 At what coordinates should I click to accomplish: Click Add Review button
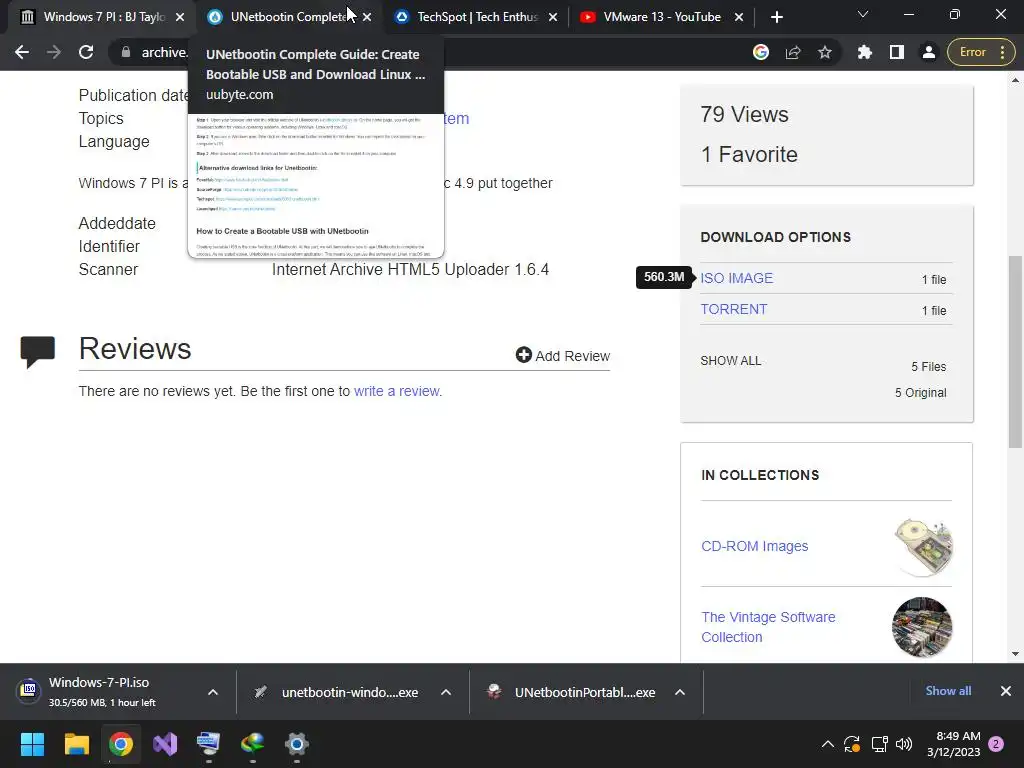tap(563, 355)
